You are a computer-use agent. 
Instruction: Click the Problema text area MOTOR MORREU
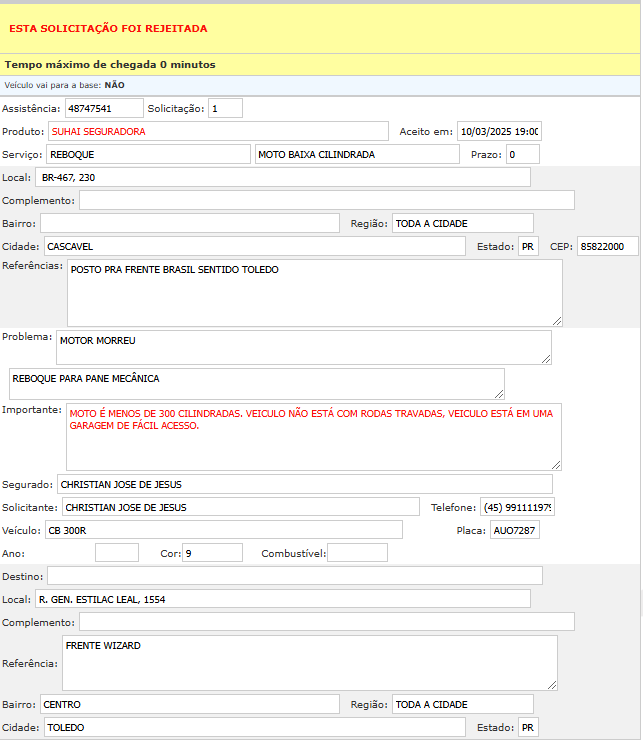(x=303, y=347)
